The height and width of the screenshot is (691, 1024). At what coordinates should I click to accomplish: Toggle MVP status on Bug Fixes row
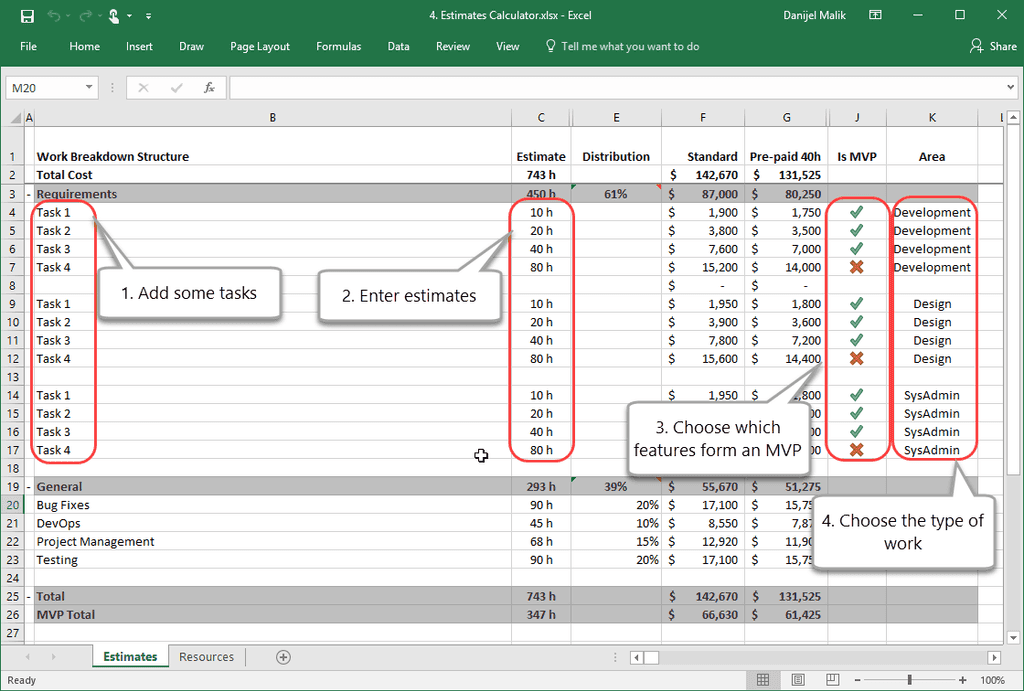point(856,505)
